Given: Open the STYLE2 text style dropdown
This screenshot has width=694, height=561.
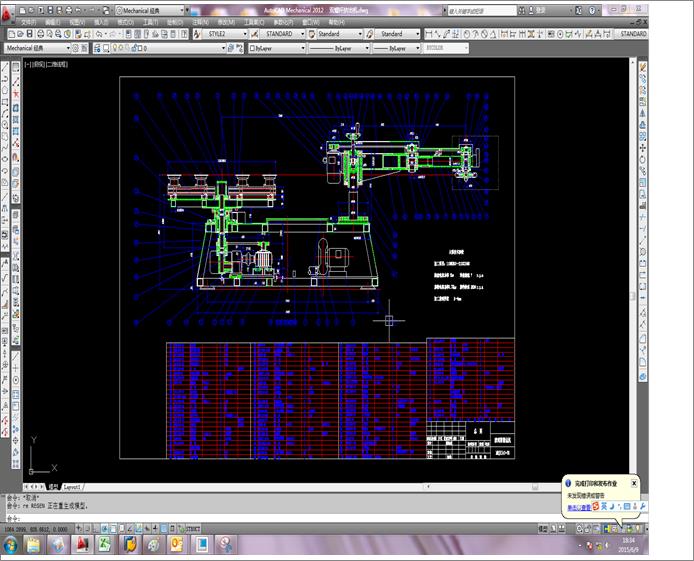Looking at the screenshot, I should click(226, 34).
